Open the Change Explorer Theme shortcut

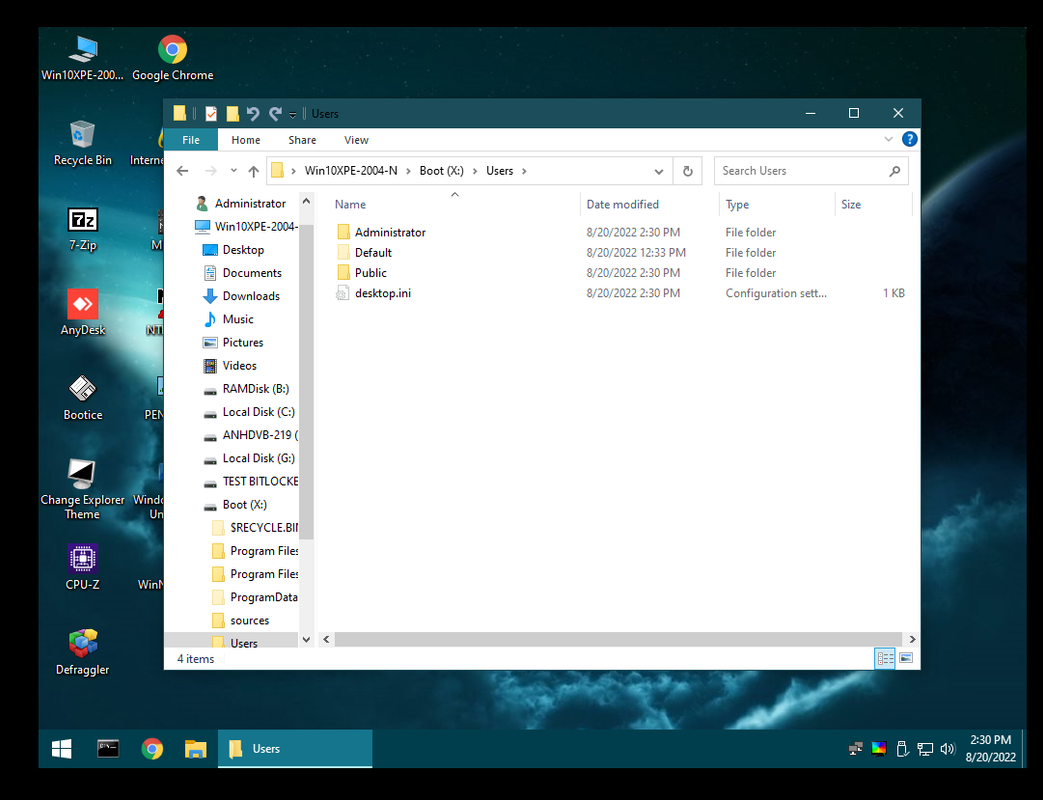coord(82,489)
